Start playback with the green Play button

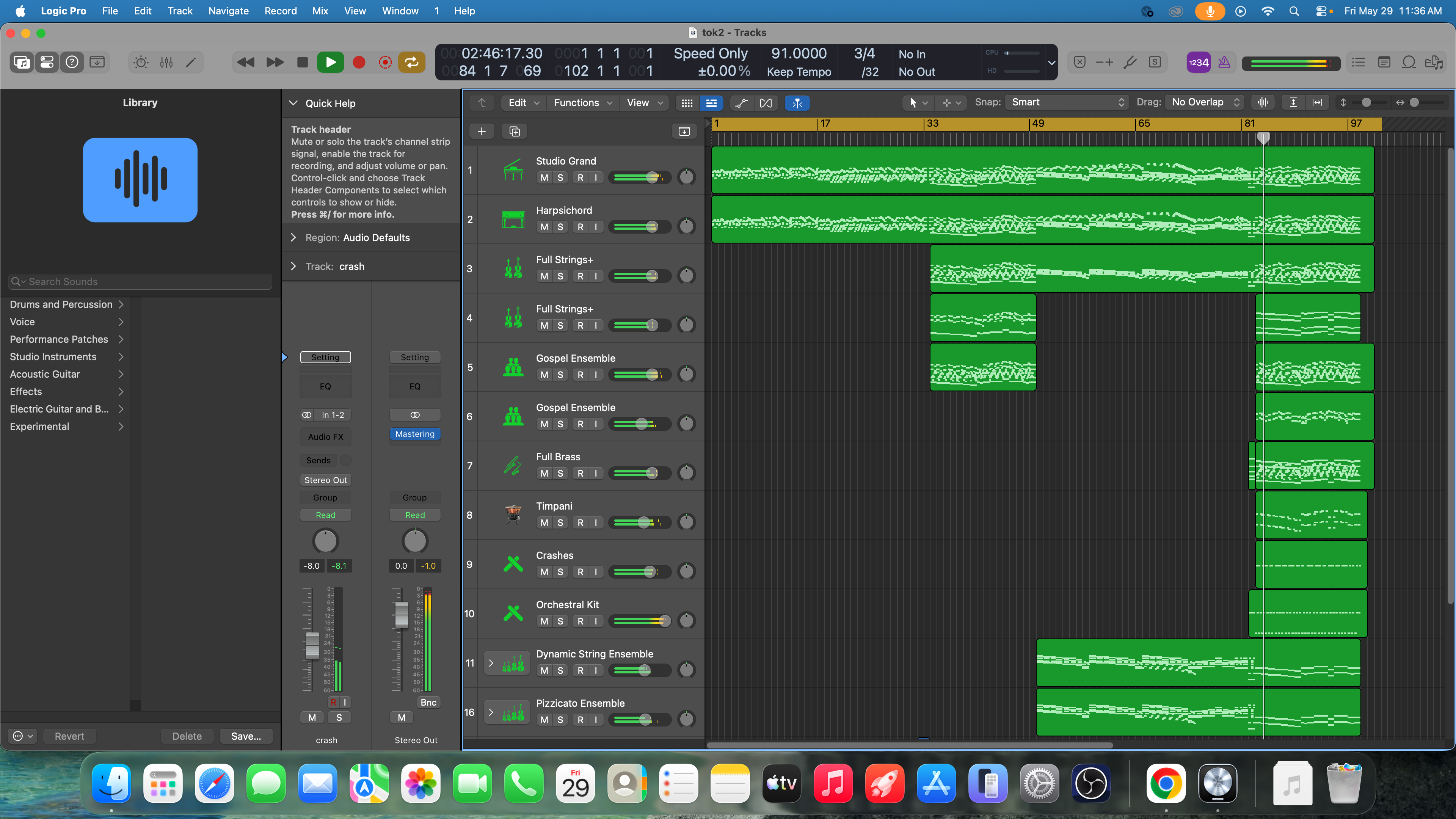331,62
